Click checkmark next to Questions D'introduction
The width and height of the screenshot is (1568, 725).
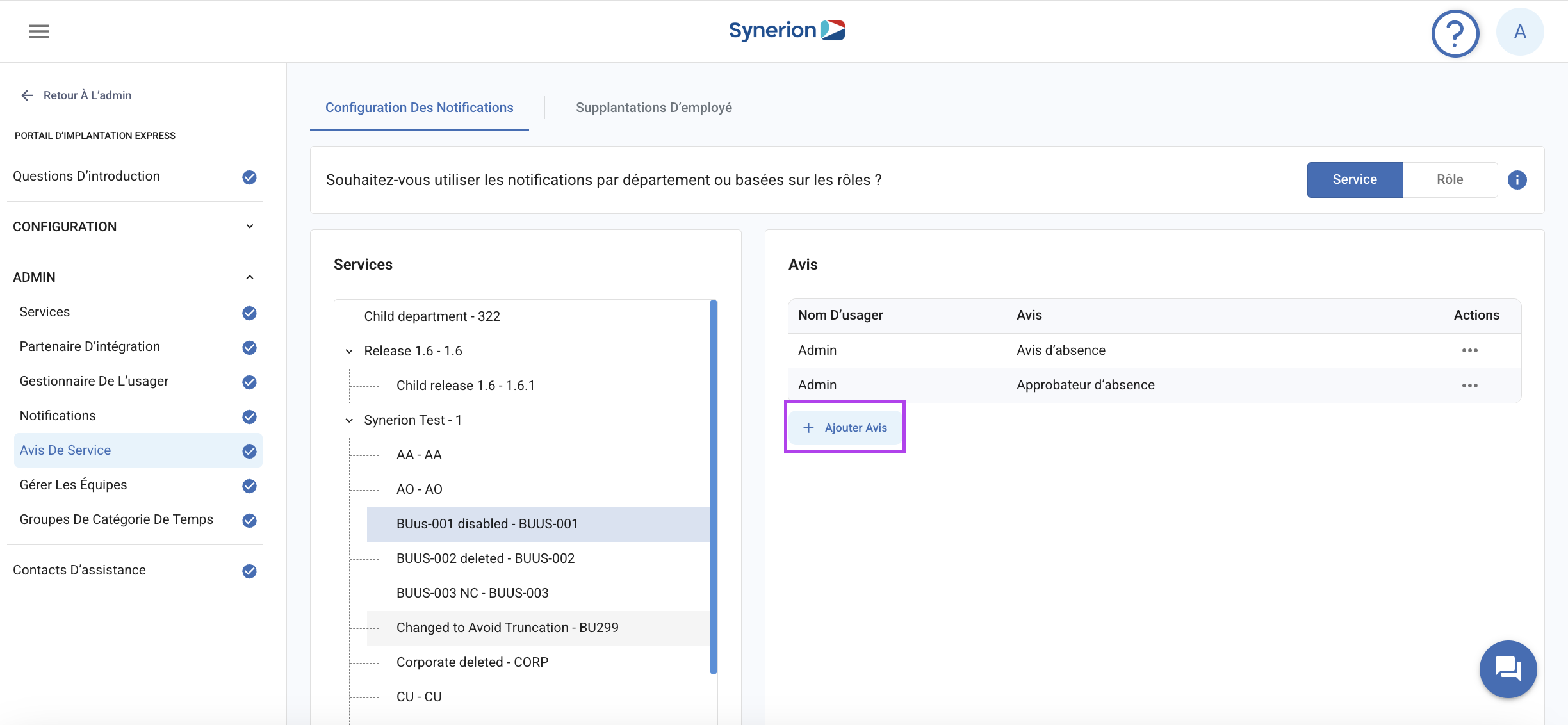[x=249, y=177]
